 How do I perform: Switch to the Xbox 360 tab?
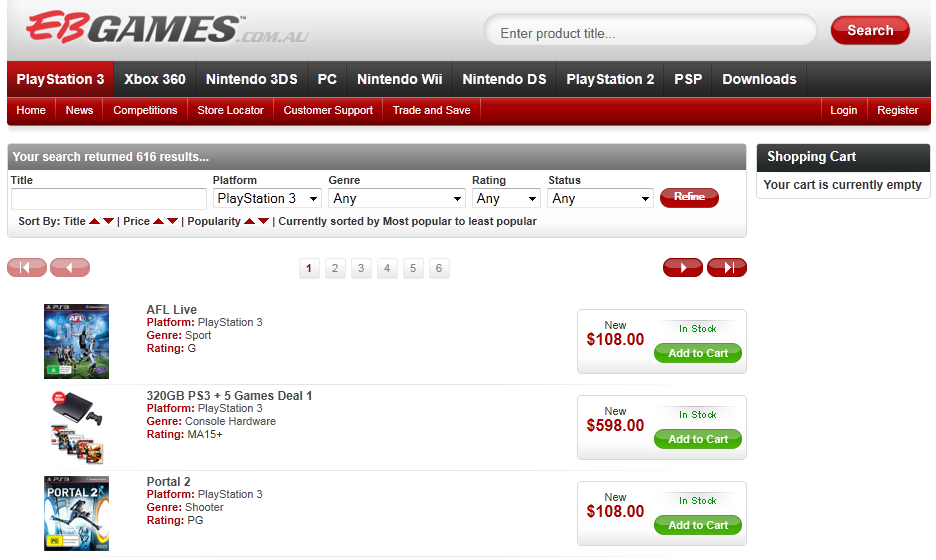155,79
